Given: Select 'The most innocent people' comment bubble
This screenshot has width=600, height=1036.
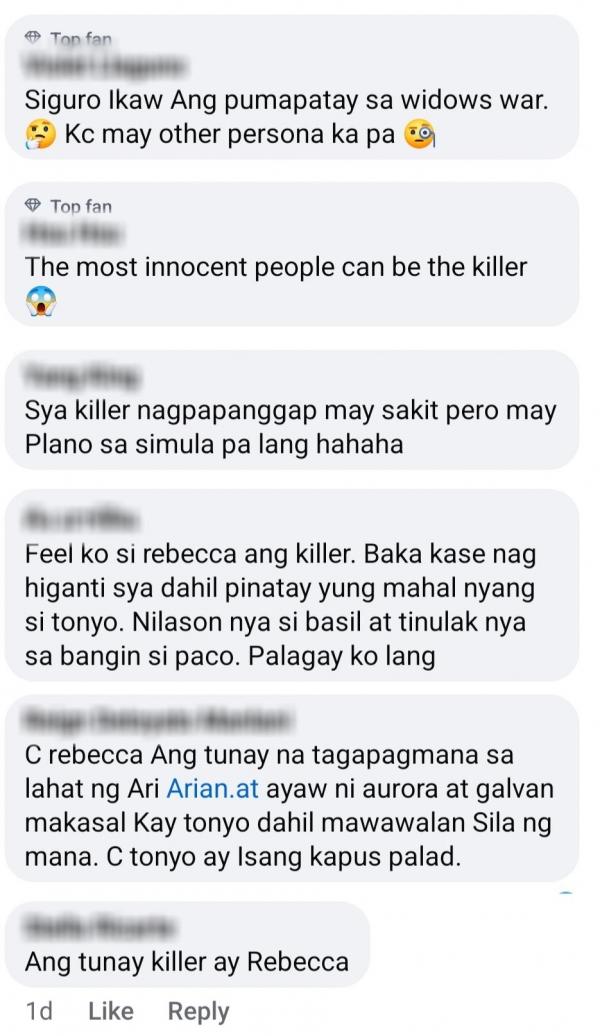Looking at the screenshot, I should pos(292,254).
